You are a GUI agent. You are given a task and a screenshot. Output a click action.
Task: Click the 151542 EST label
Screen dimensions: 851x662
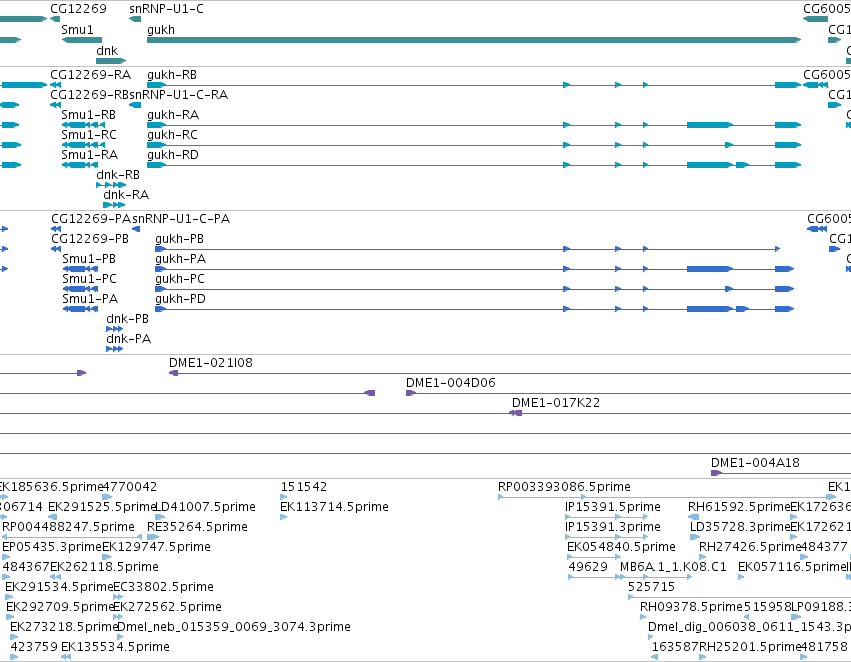click(x=304, y=487)
